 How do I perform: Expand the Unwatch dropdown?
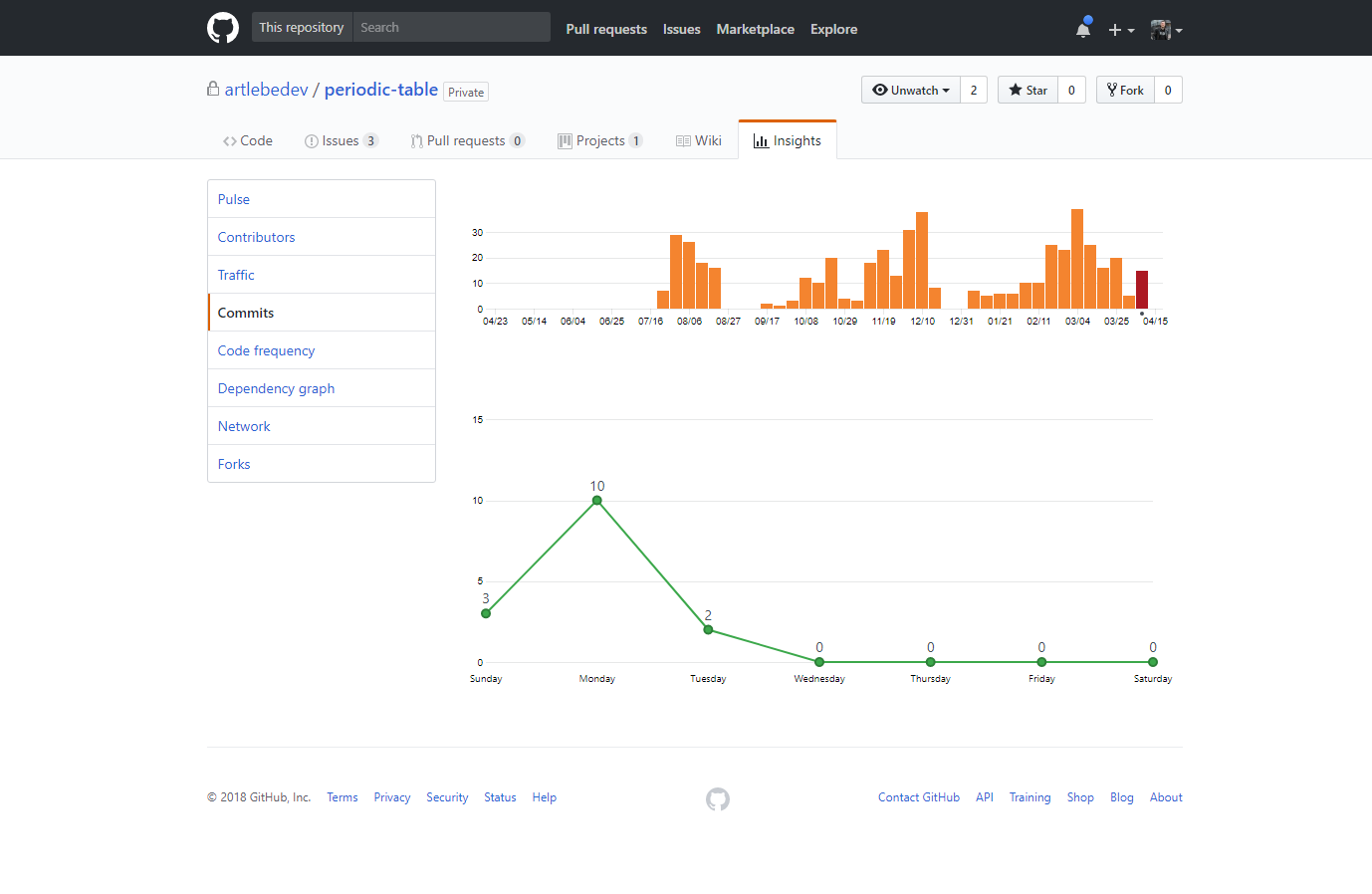(911, 90)
